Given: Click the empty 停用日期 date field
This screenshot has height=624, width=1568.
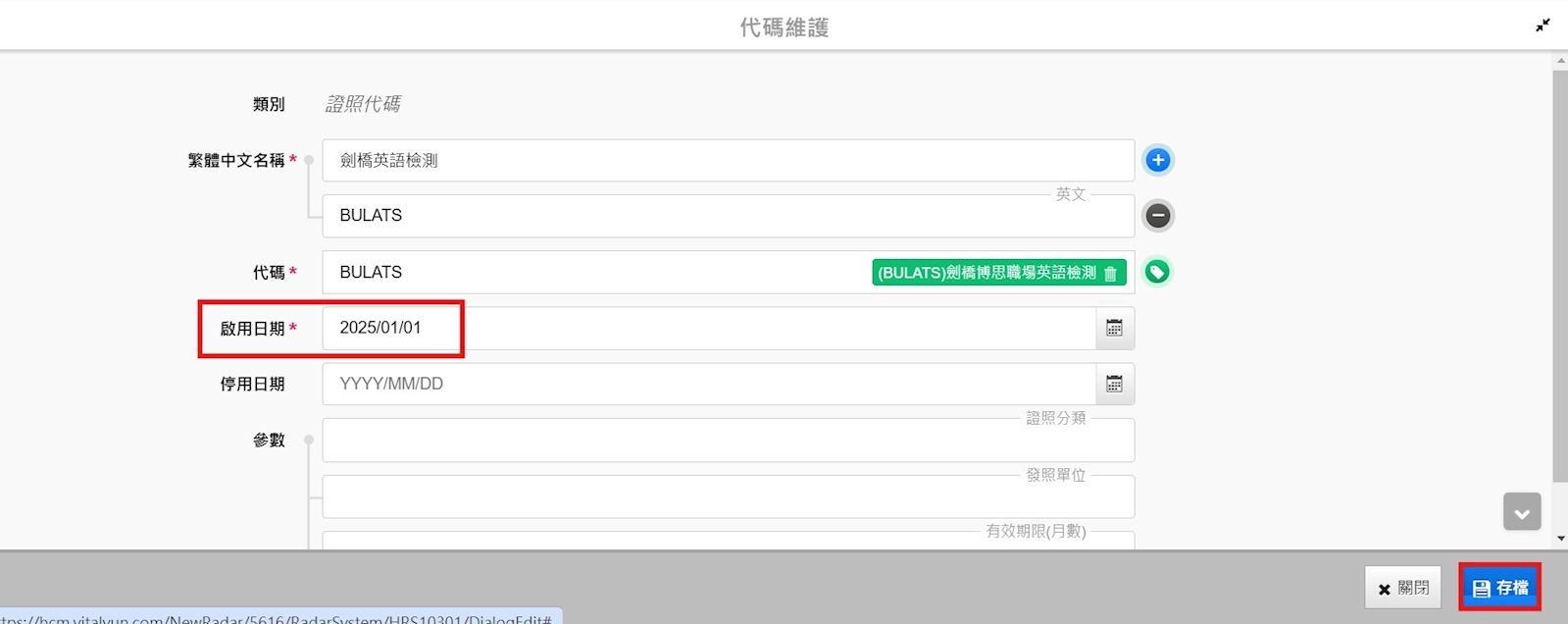Looking at the screenshot, I should [706, 385].
